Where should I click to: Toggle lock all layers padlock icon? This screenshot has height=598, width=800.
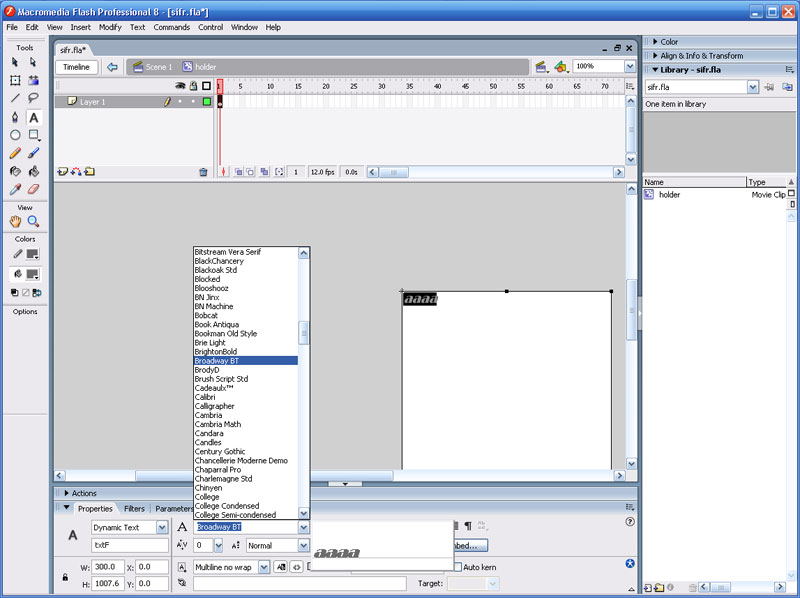193,86
